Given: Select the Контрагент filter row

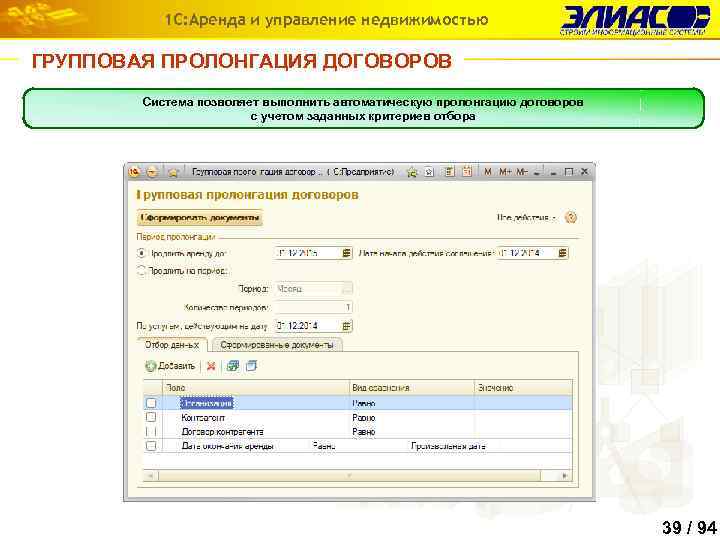Looking at the screenshot, I should pyautogui.click(x=358, y=417).
